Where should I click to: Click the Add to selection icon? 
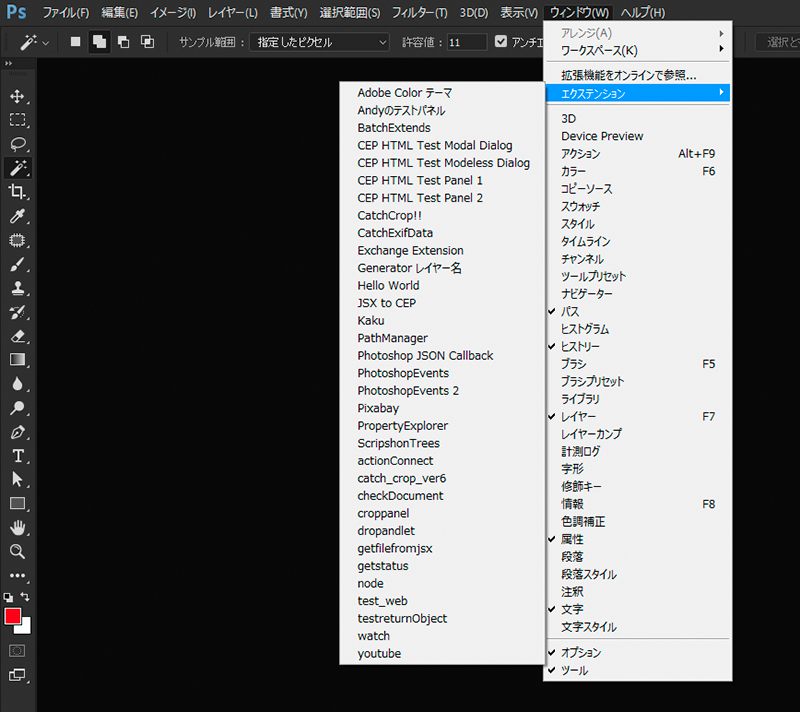[x=99, y=42]
